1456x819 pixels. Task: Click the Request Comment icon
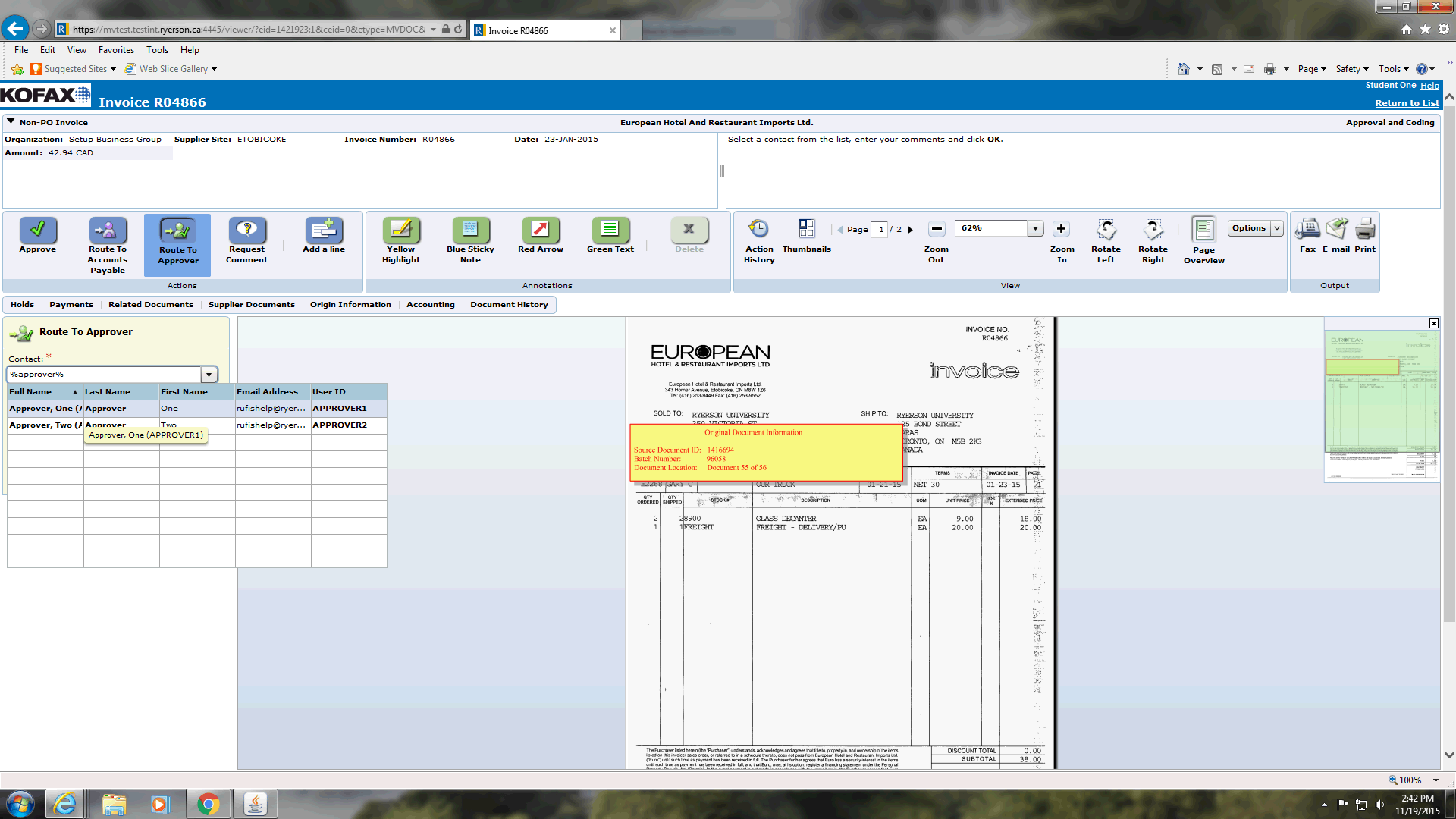[246, 229]
